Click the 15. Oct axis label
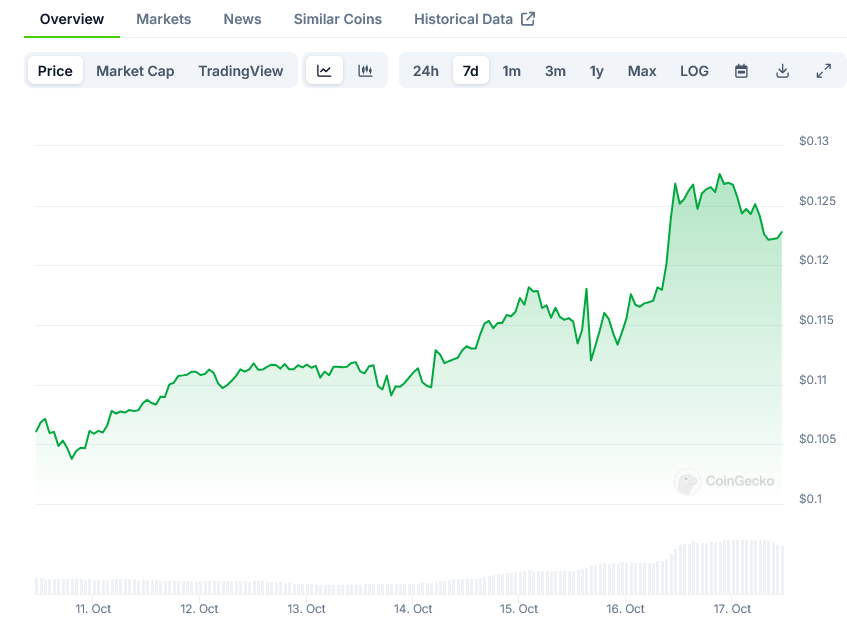Viewport: 847px width, 634px height. 519,609
